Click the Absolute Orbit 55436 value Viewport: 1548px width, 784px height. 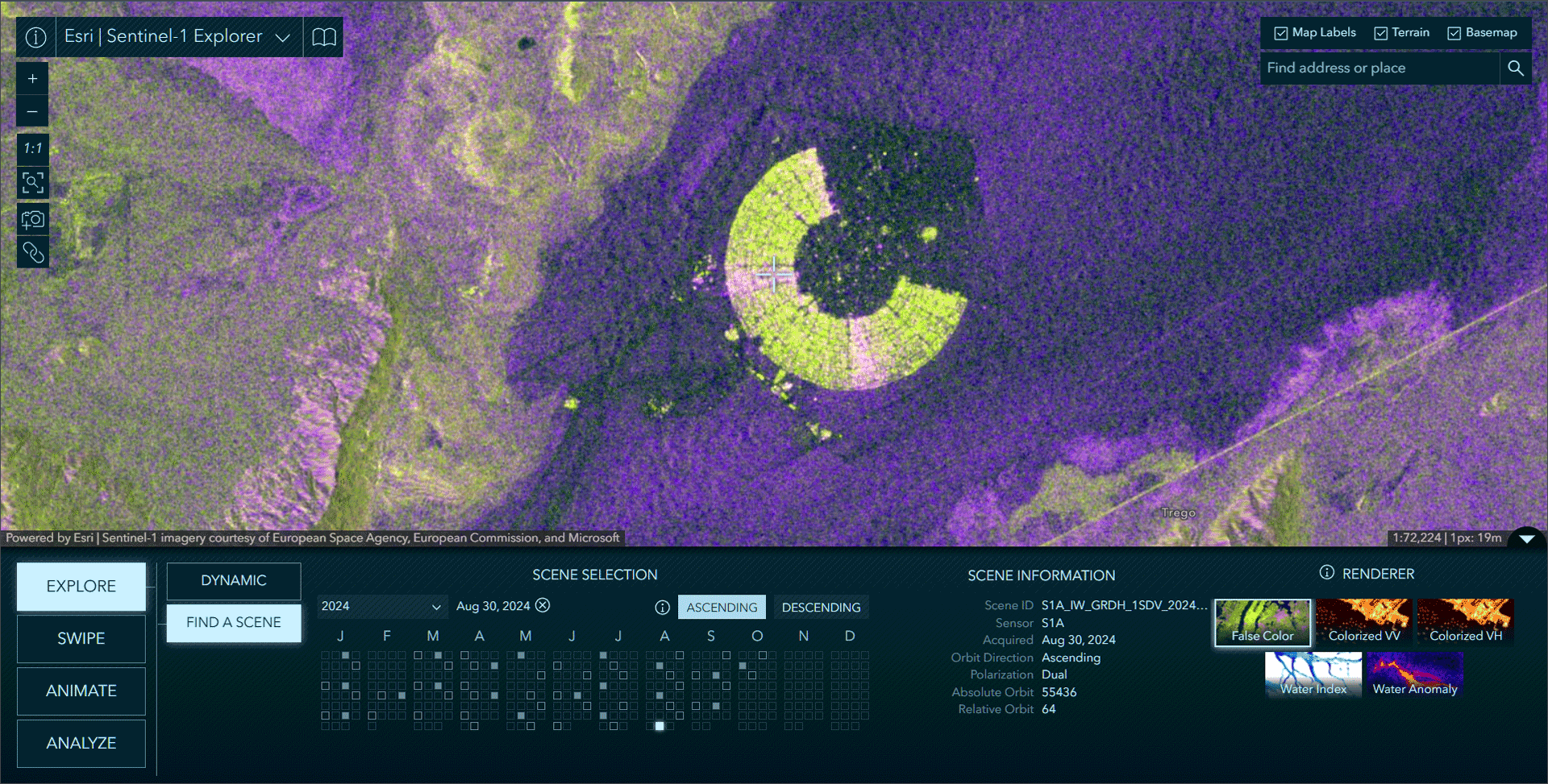point(1059,692)
